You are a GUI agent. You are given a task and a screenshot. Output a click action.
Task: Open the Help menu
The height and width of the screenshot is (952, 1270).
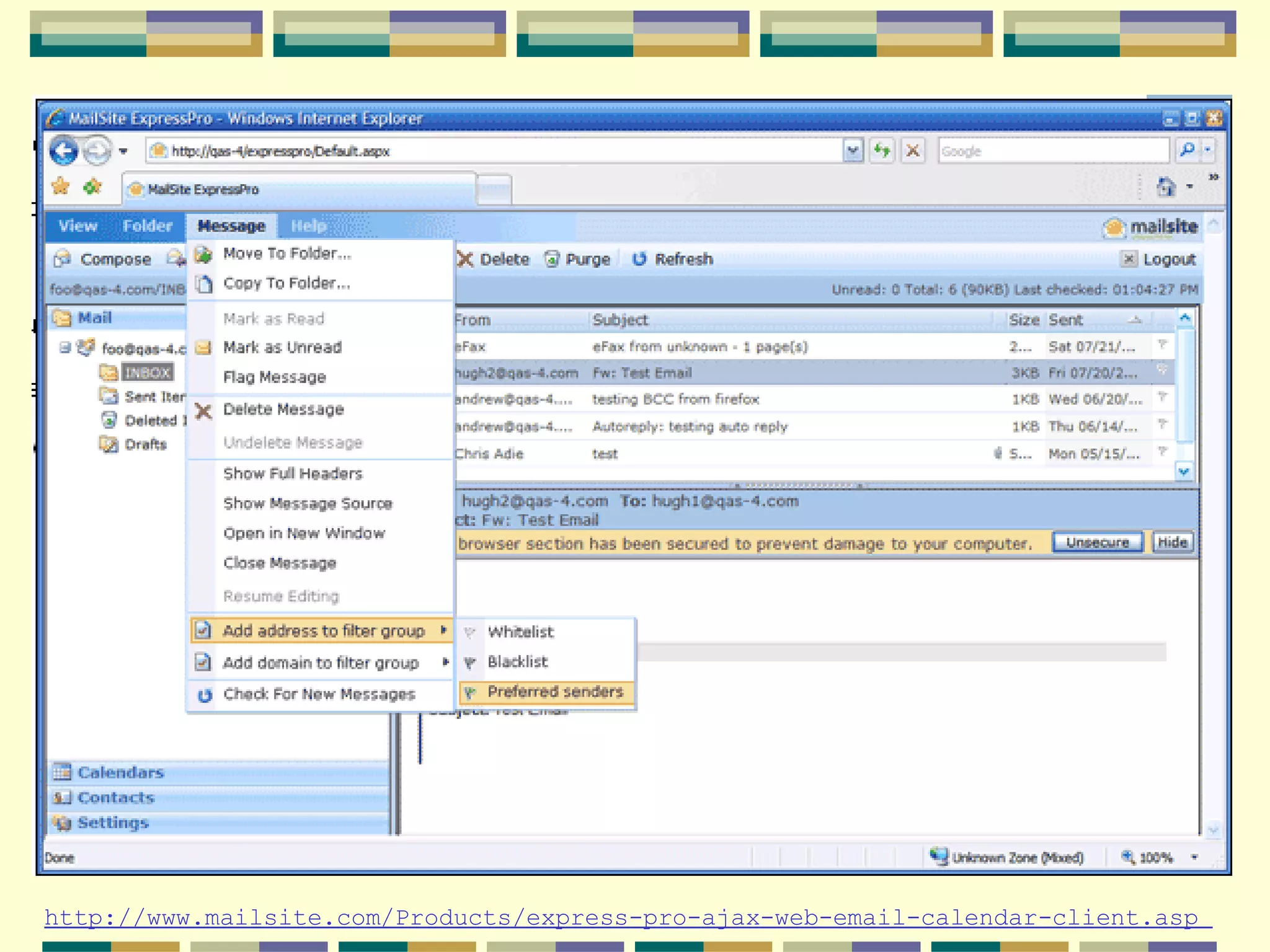click(308, 226)
